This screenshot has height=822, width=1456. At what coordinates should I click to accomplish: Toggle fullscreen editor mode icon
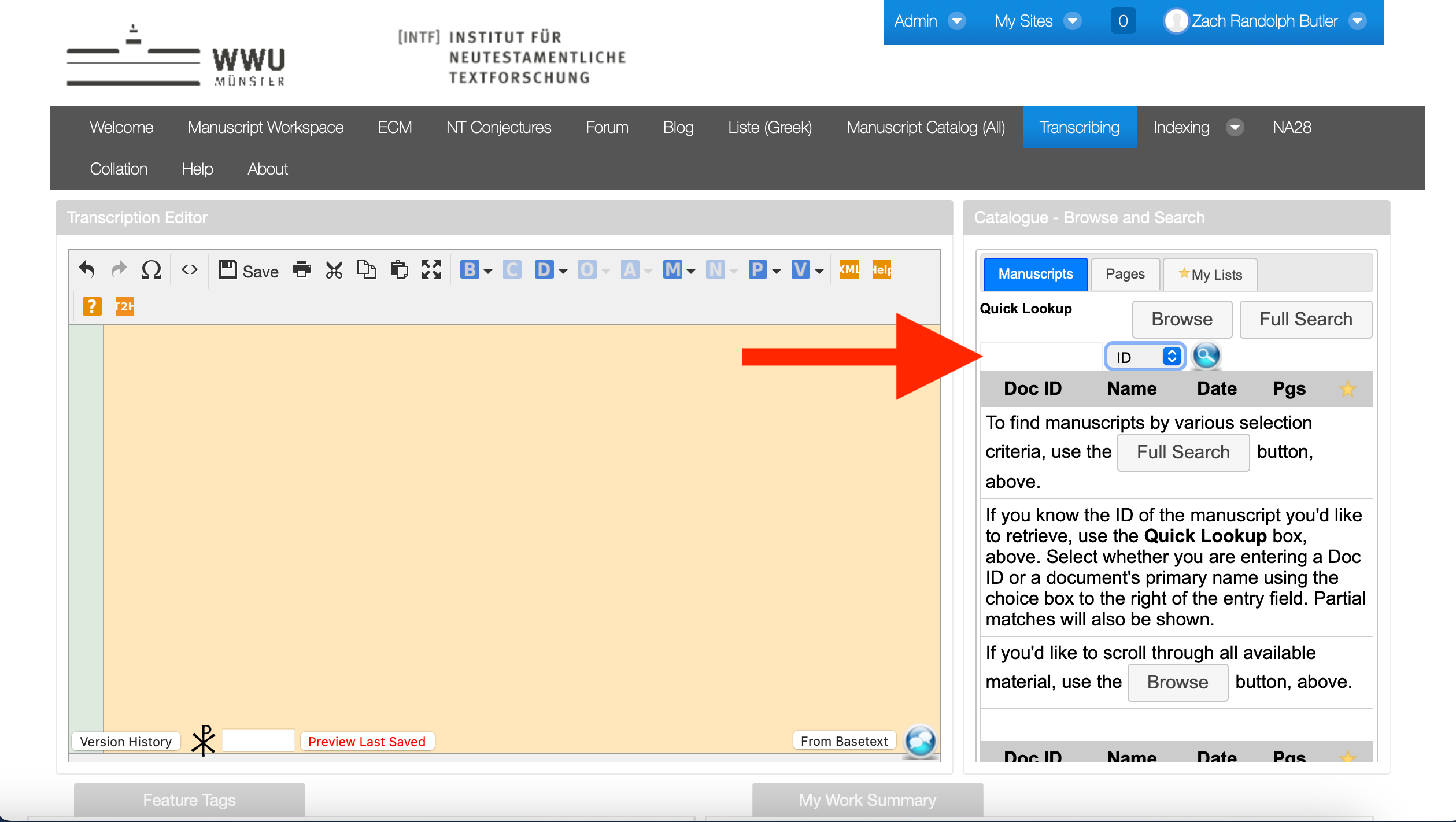[431, 269]
